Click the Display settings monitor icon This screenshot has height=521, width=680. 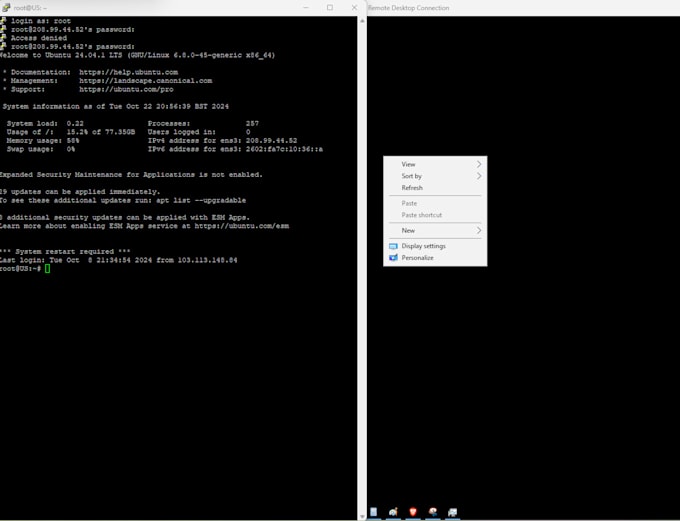(393, 246)
